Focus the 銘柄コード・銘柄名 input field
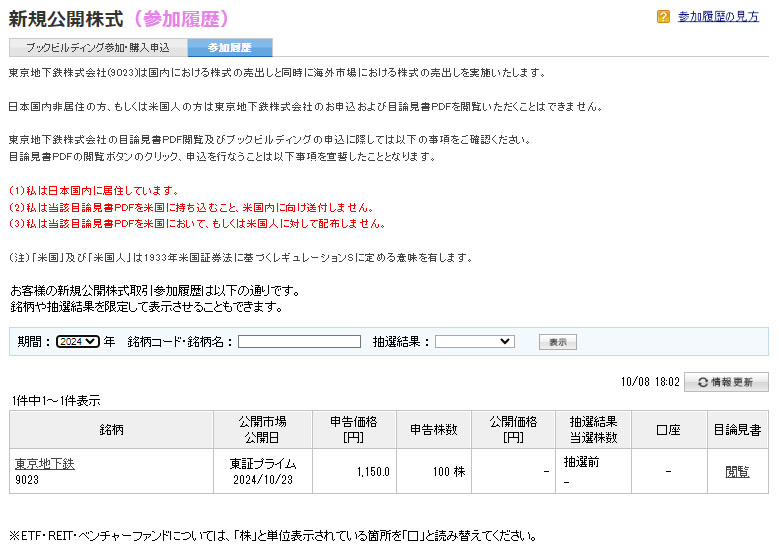Screen dimensions: 779x549 click(x=299, y=342)
